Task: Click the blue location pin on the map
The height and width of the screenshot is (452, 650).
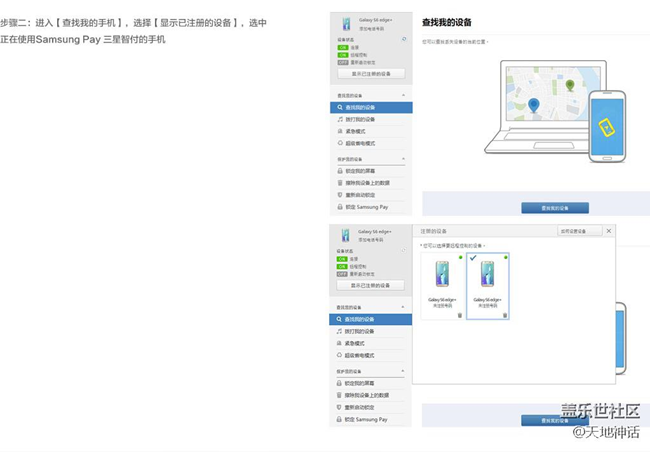Action: (x=533, y=104)
